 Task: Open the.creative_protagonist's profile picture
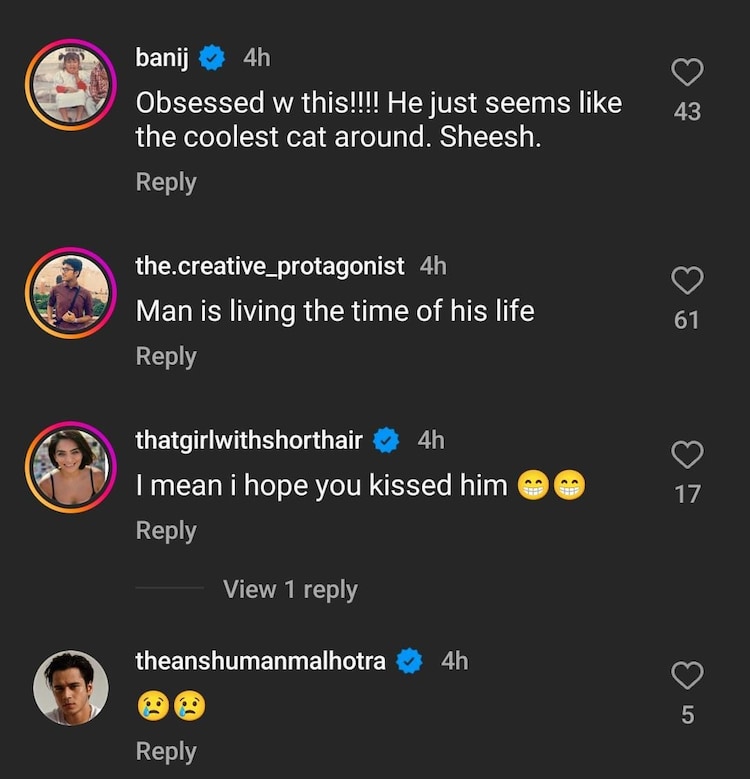[70, 293]
